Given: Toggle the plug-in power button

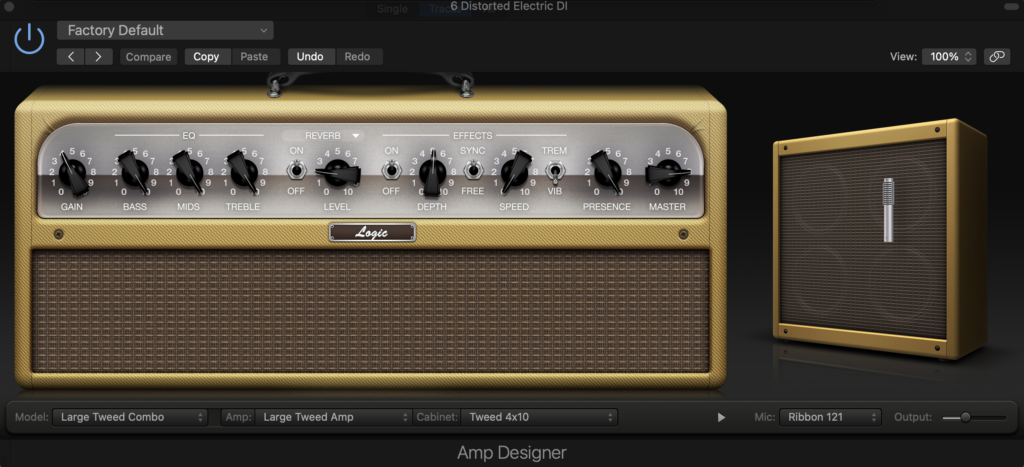Looking at the screenshot, I should coord(29,39).
